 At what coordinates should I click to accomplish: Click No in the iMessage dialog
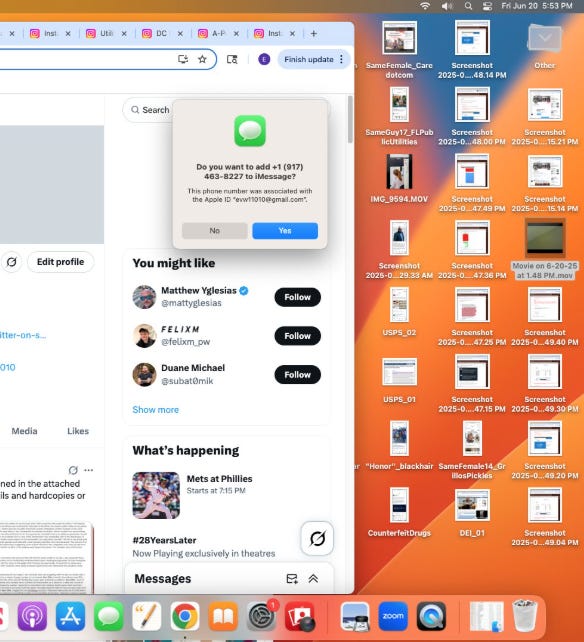point(215,231)
